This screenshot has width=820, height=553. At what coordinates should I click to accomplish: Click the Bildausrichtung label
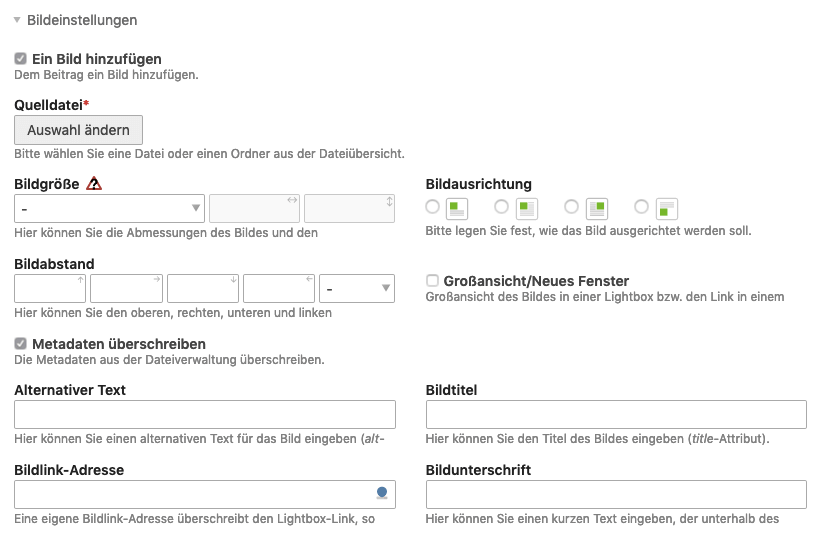[x=479, y=184]
